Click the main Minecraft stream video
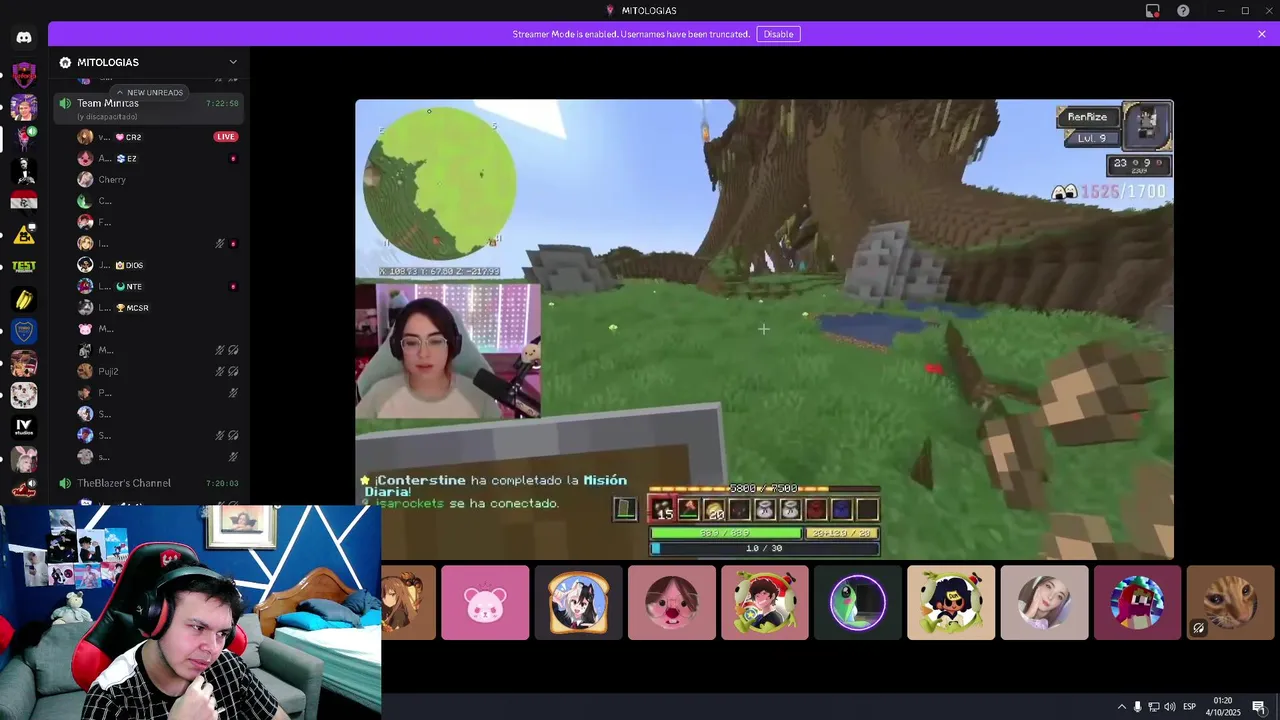Viewport: 1280px width, 720px height. click(764, 329)
